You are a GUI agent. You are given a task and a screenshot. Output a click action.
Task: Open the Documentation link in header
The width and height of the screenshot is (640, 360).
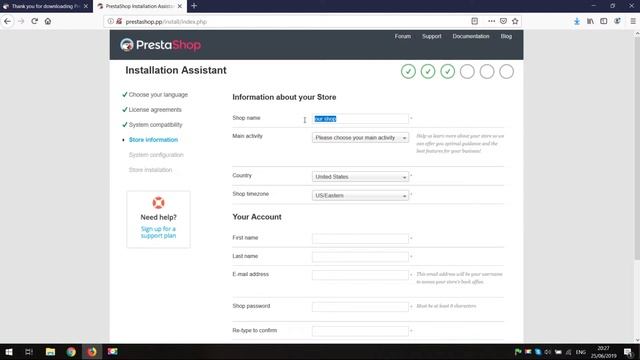pyautogui.click(x=471, y=36)
